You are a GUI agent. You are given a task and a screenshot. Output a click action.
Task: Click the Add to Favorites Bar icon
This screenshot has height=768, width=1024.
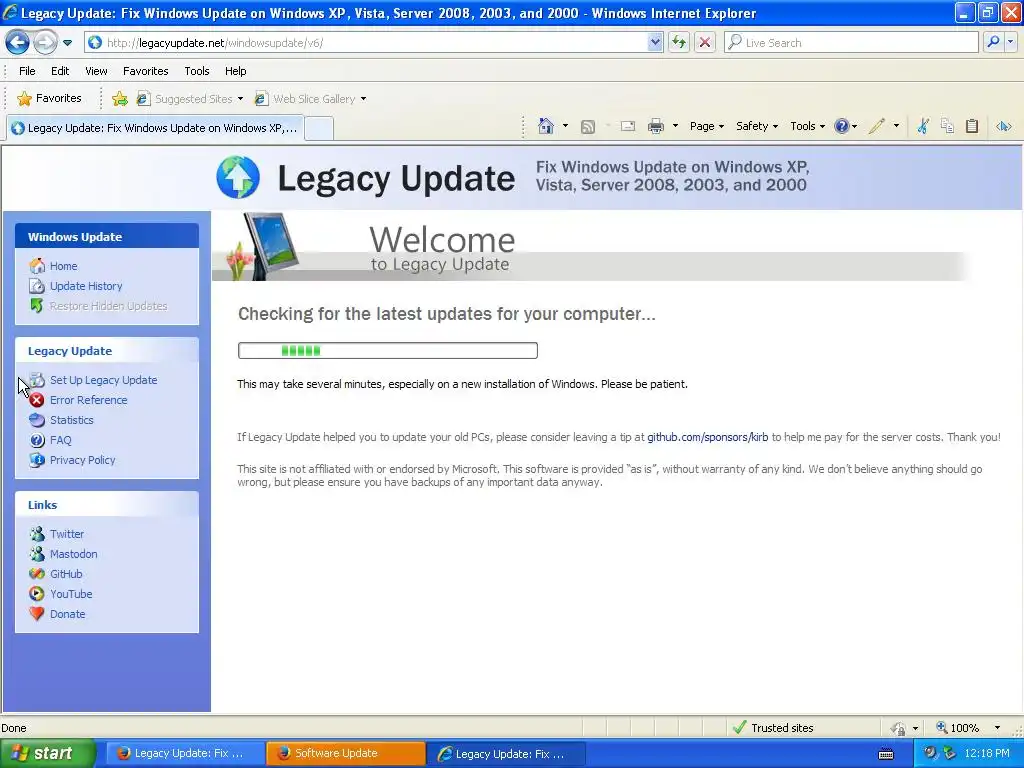pos(120,99)
